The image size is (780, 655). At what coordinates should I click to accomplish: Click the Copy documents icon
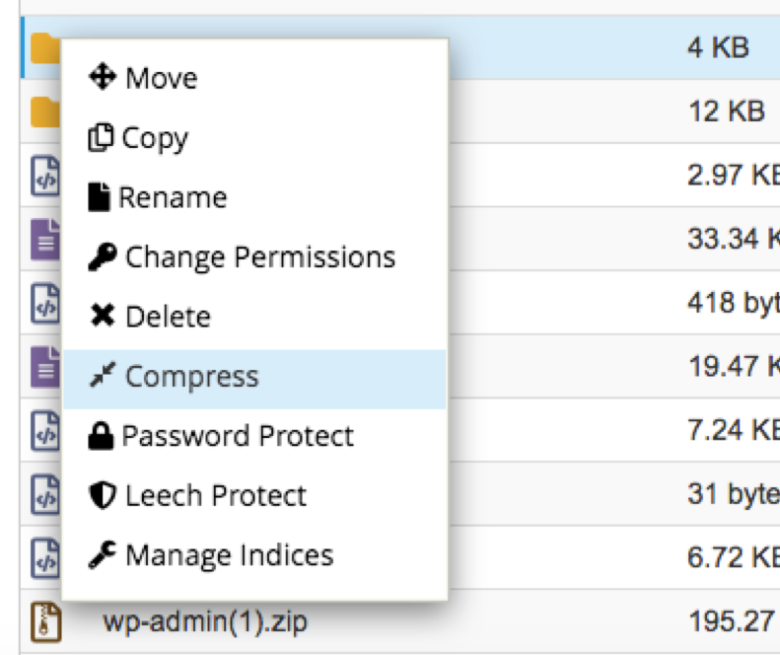pos(101,137)
